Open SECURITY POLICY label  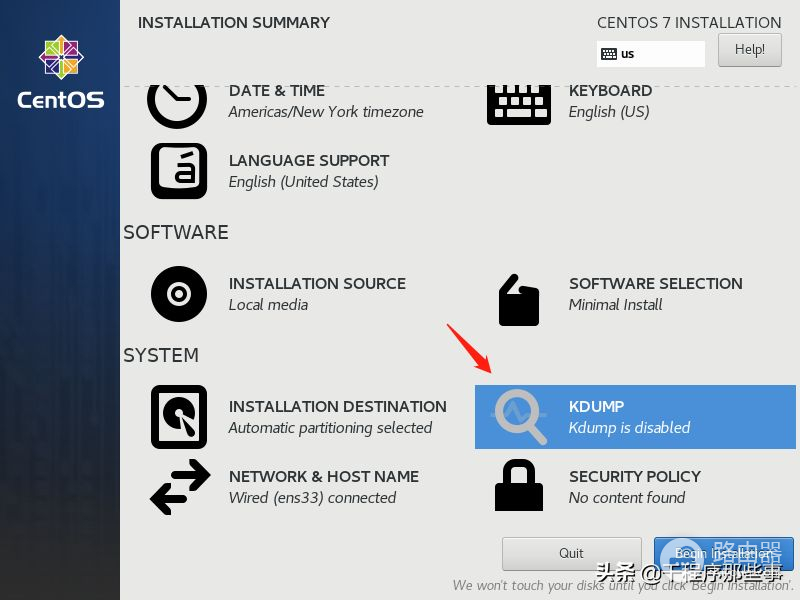coord(635,477)
